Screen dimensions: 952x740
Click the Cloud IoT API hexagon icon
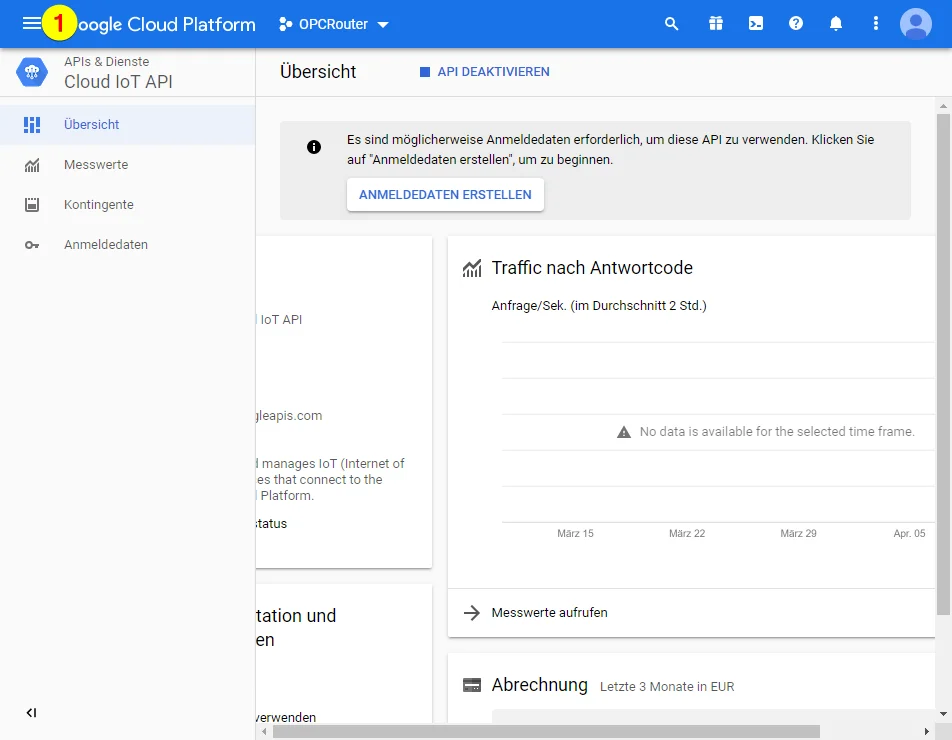32,72
